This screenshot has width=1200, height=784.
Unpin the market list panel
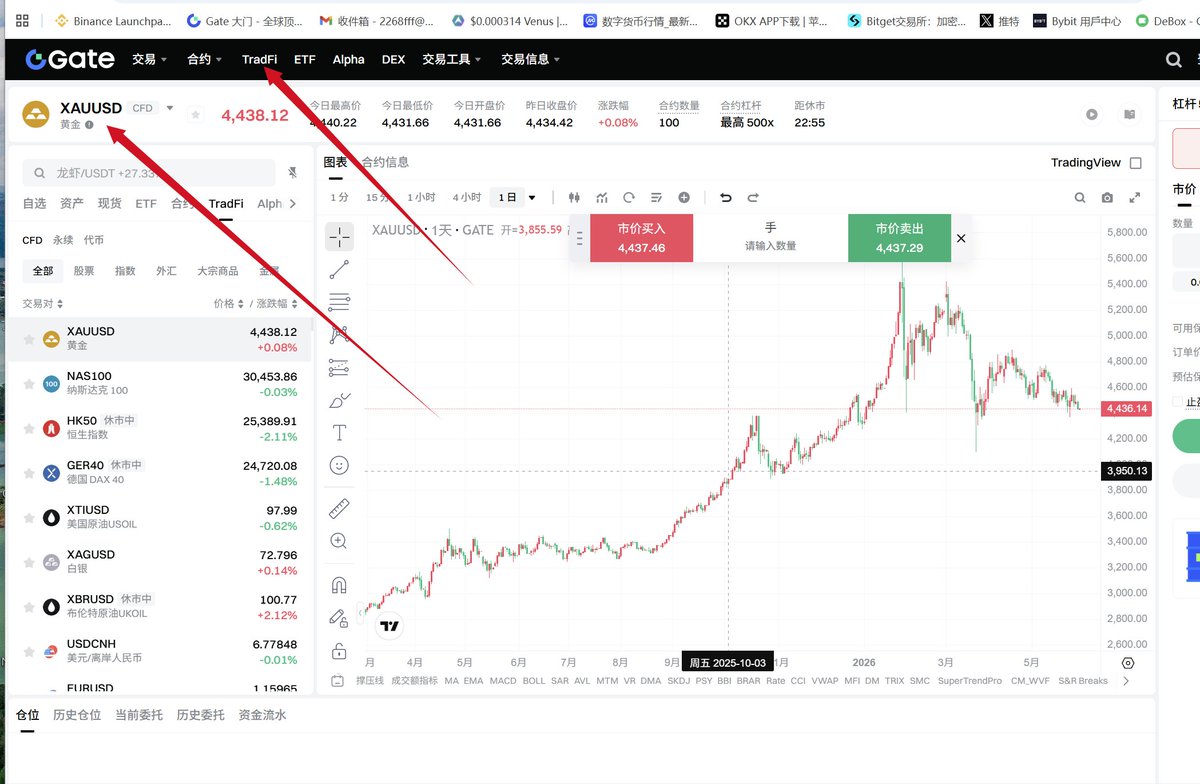[x=292, y=173]
